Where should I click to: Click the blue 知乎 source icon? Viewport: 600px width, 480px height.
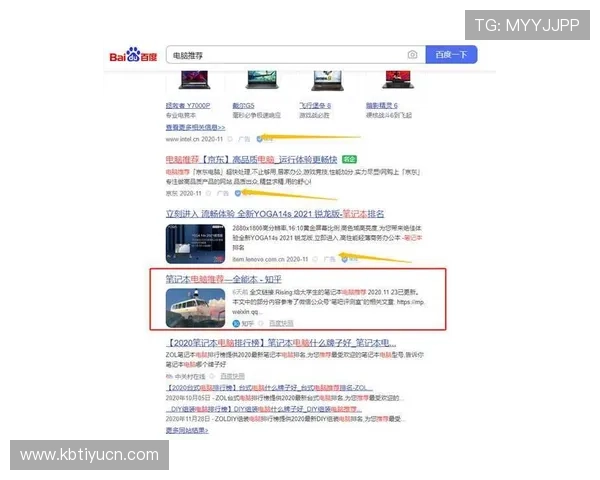(236, 324)
